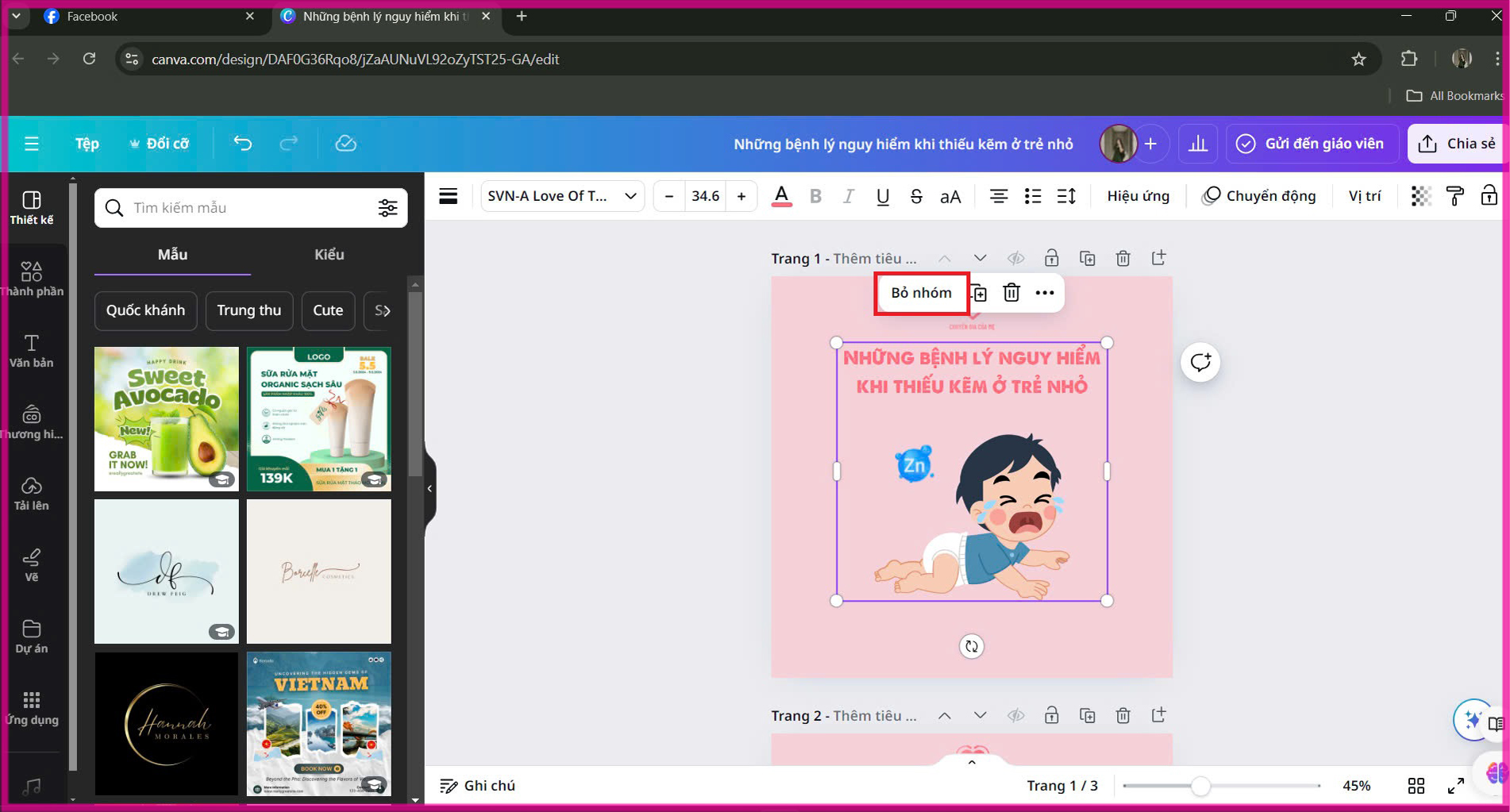
Task: Change text alignment
Action: [999, 196]
